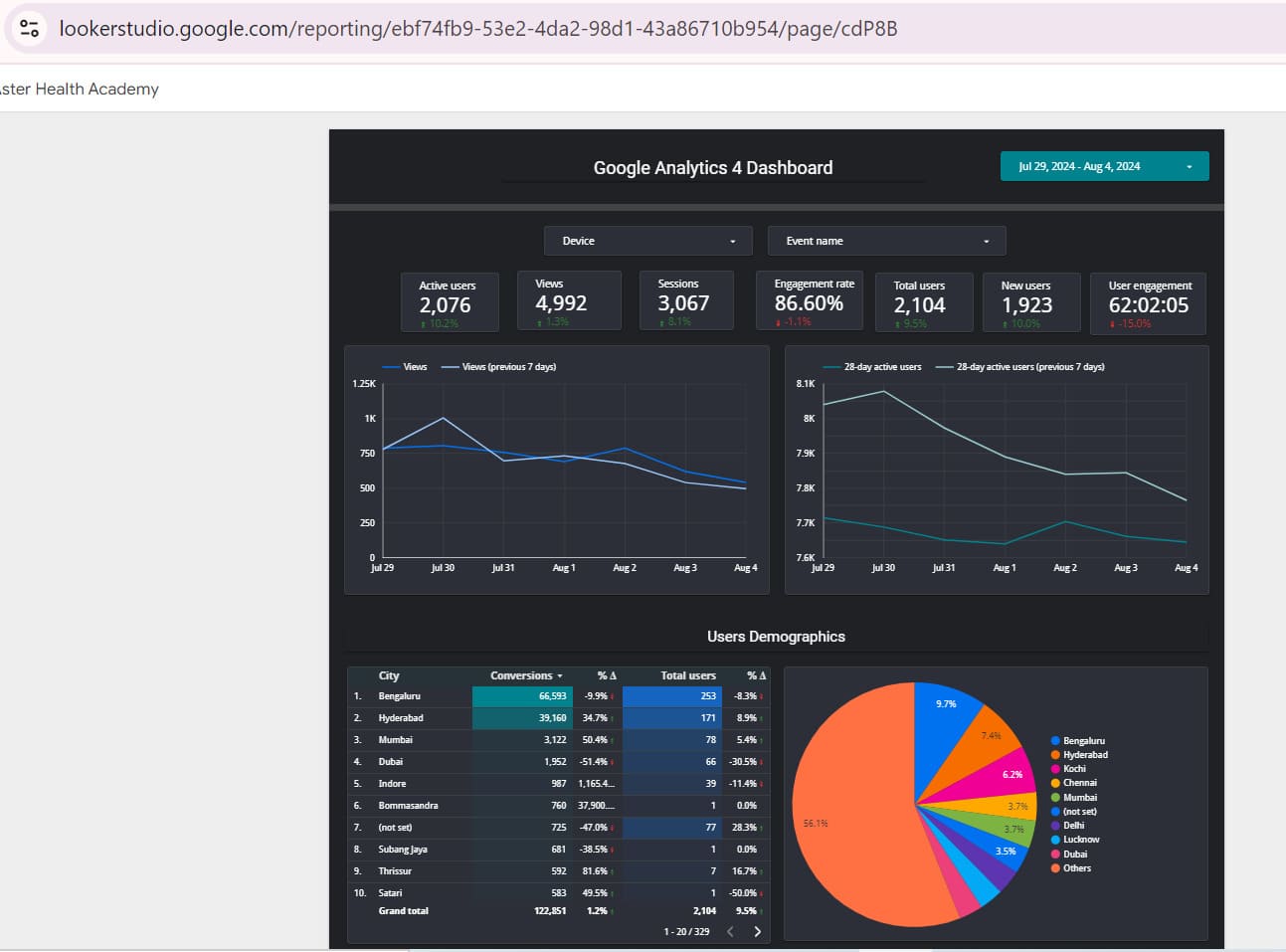Sort table by Conversions column header
1286x952 pixels.
point(521,675)
